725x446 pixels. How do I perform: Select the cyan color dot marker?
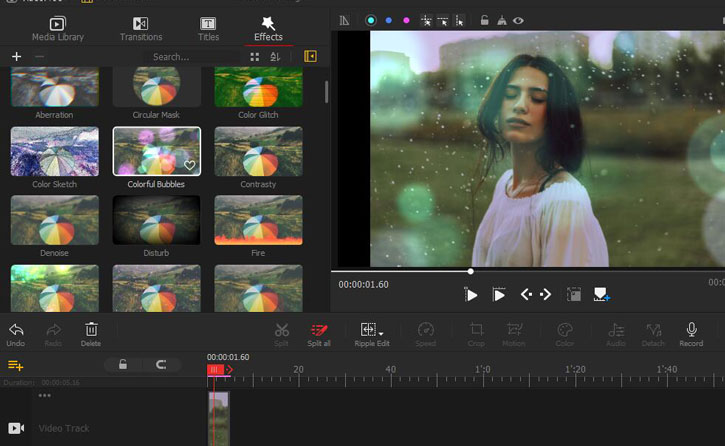[370, 20]
